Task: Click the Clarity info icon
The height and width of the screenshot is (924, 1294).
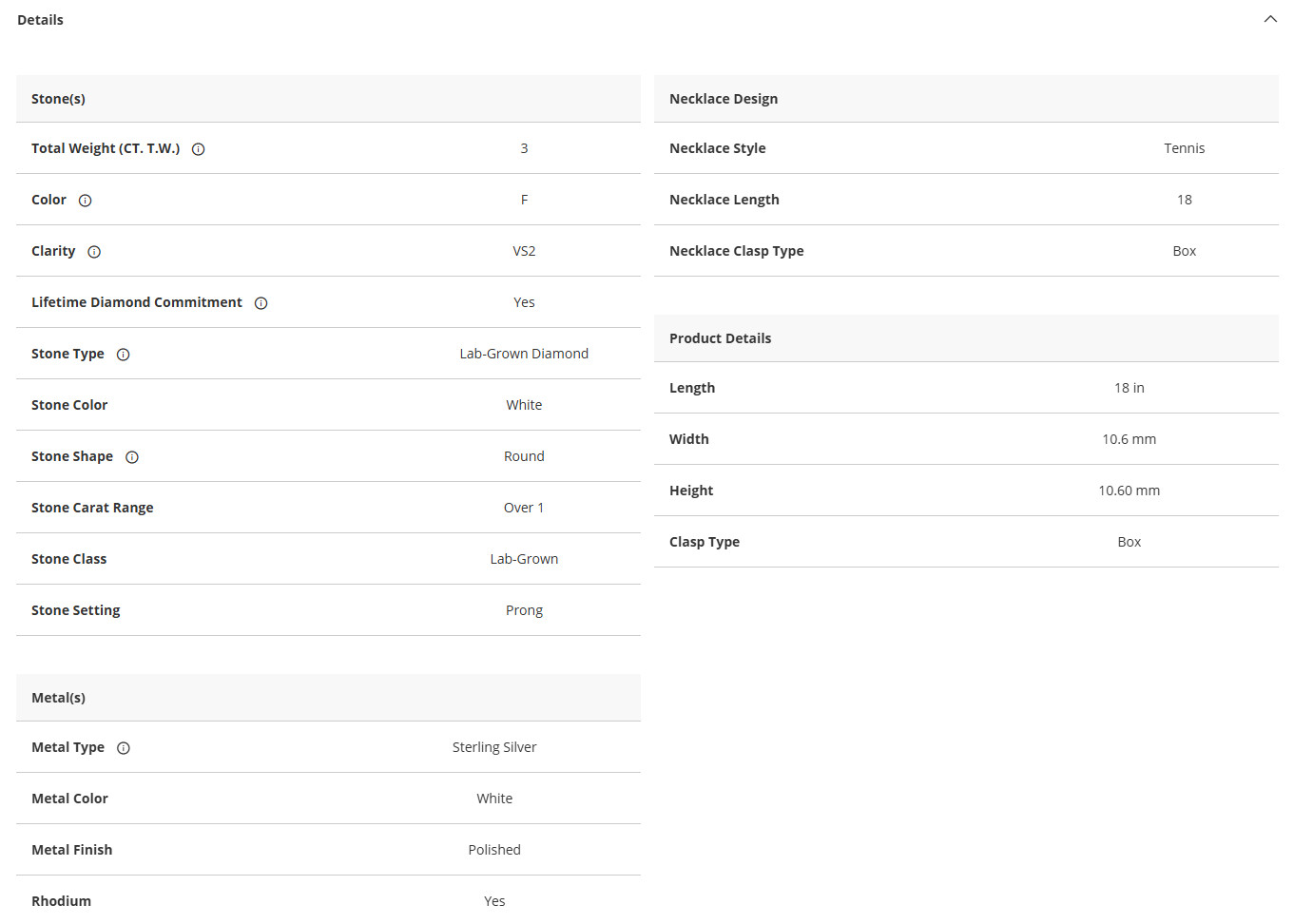Action: [94, 252]
